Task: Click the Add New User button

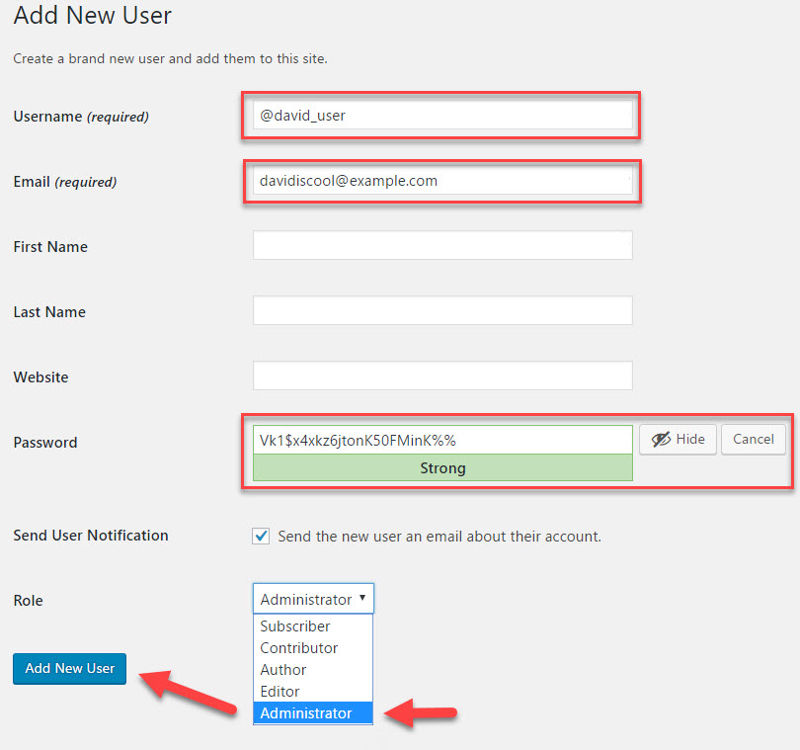Action: click(x=69, y=668)
